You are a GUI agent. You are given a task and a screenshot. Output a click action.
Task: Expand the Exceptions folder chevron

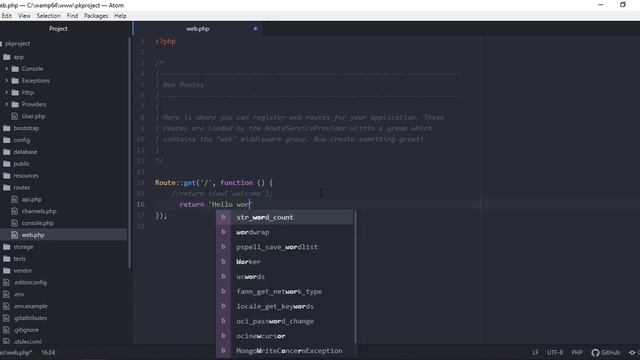tap(6, 80)
